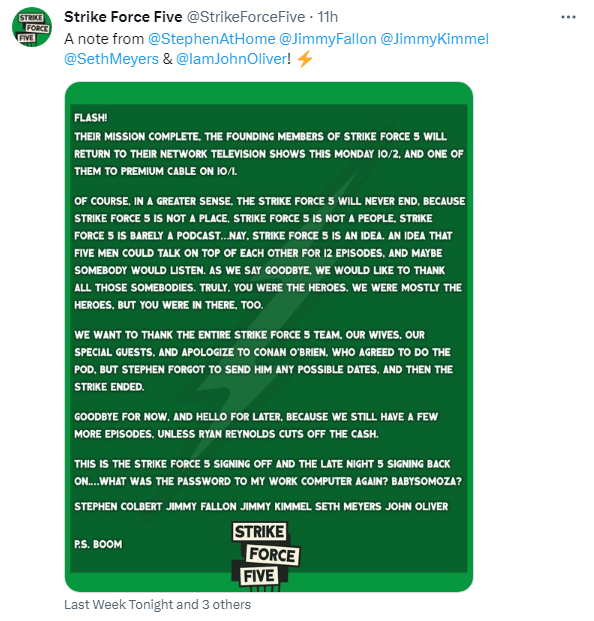Open the tweet's three-dot more options menu
The image size is (594, 621).
568,17
